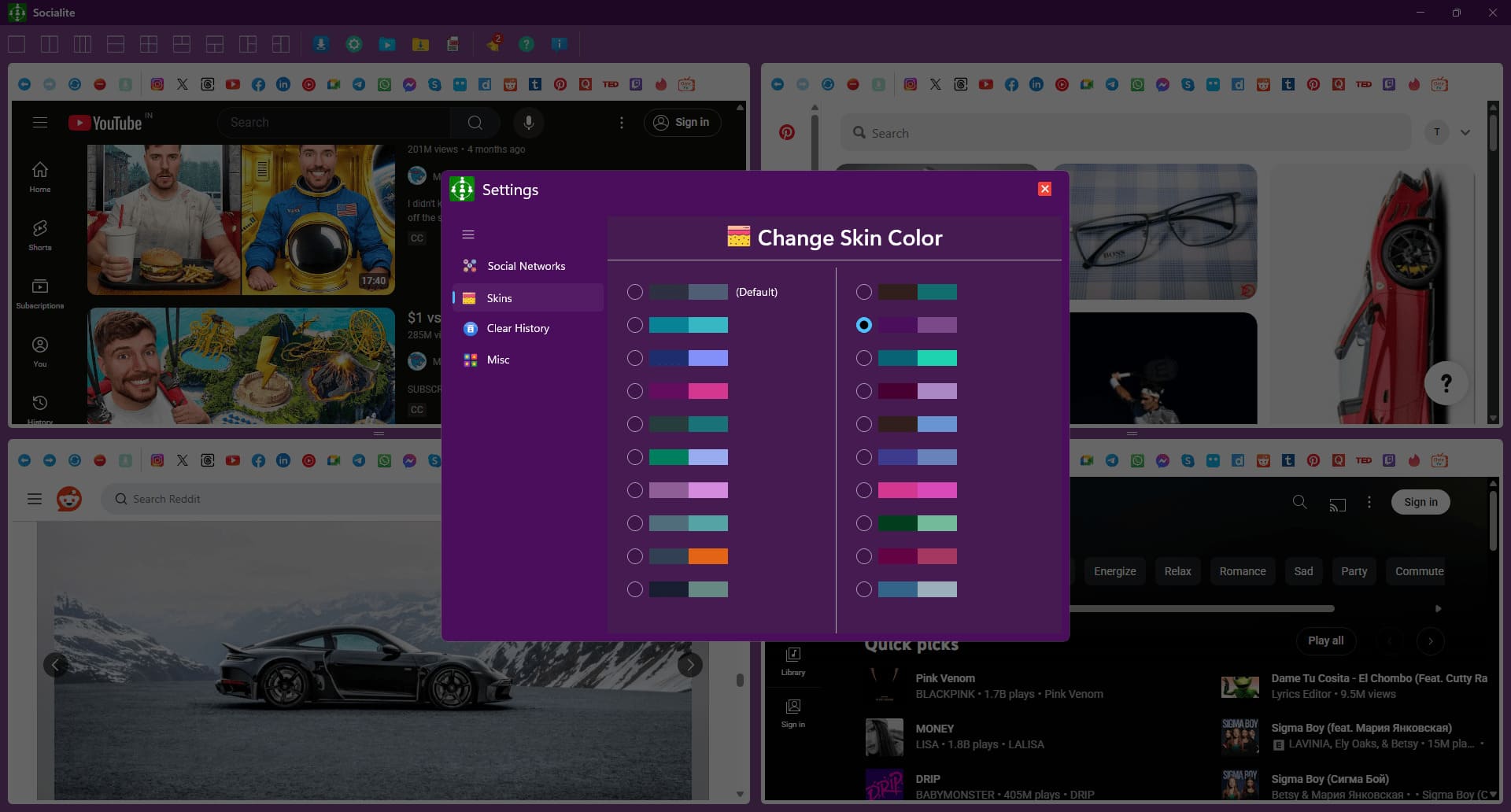Select the navy and periwinkle skin radio
The image size is (1511, 812).
pos(635,358)
